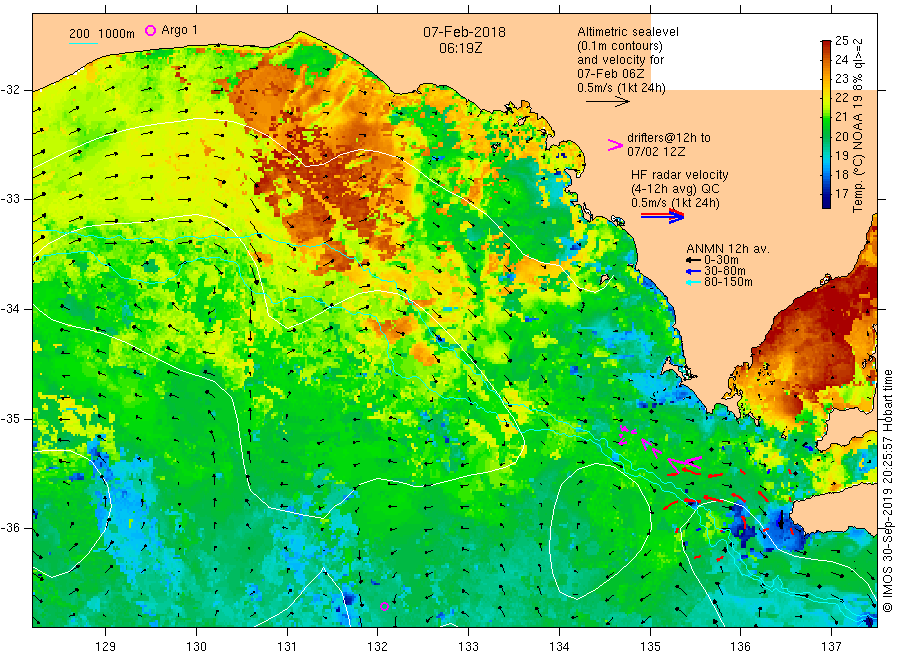The width and height of the screenshot is (900, 660).
Task: Click the black 0-30m ANMN arrow
Action: pyautogui.click(x=693, y=260)
